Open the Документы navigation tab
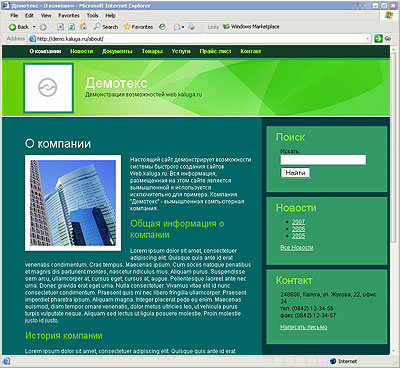This screenshot has height=368, width=400. point(117,51)
